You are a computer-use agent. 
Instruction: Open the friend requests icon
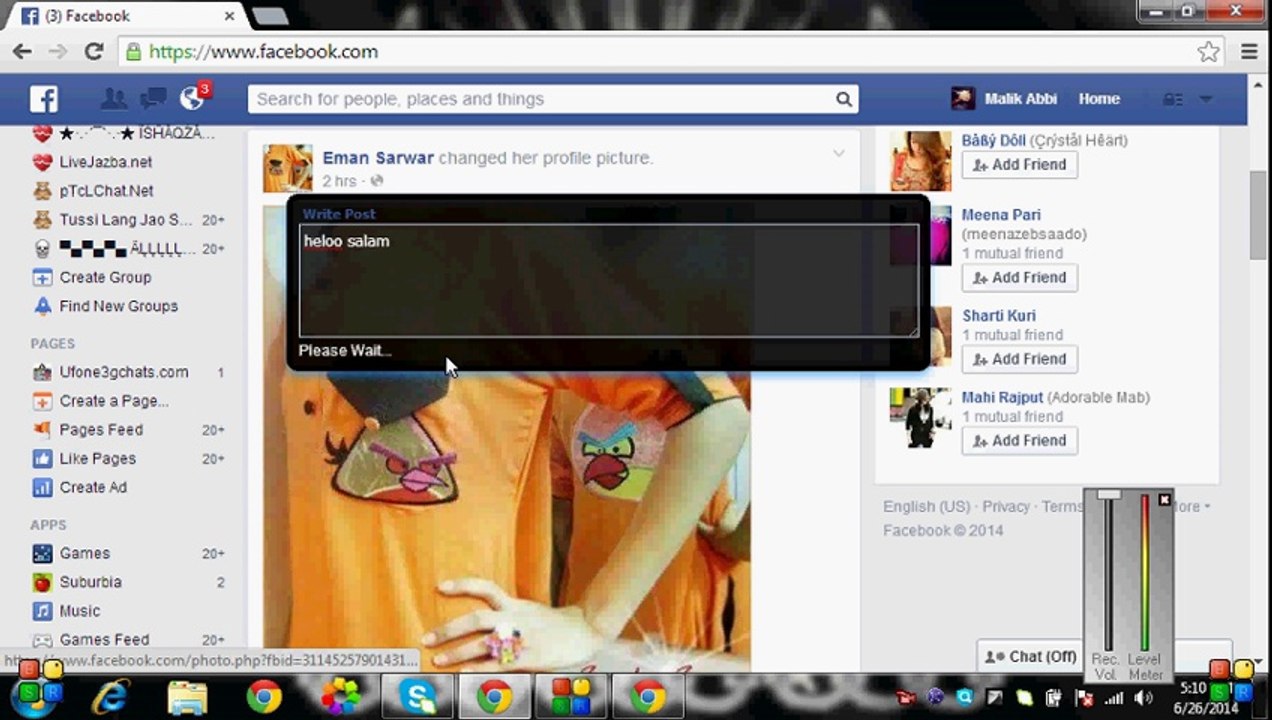point(114,98)
